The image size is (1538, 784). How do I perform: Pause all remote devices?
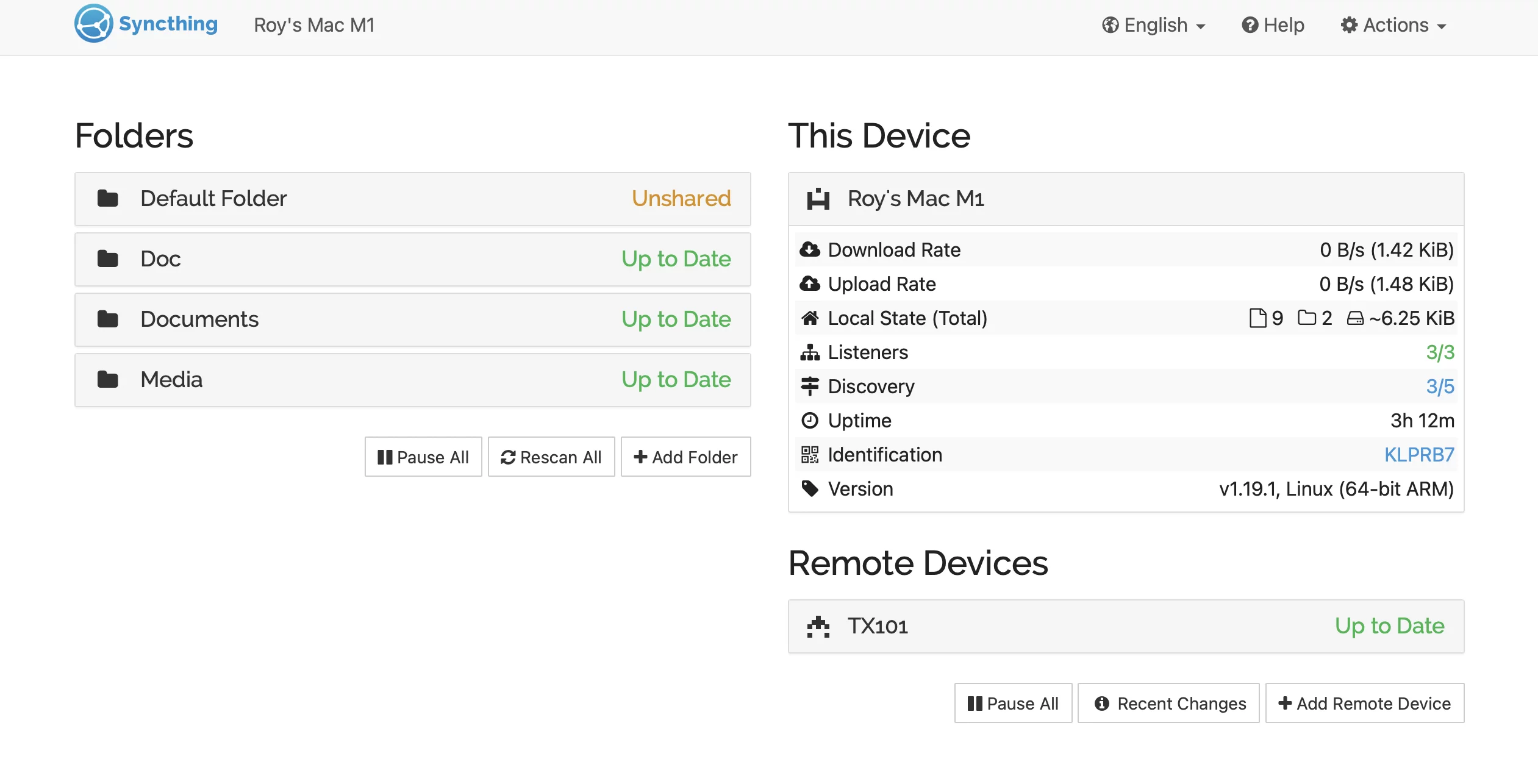tap(1013, 704)
